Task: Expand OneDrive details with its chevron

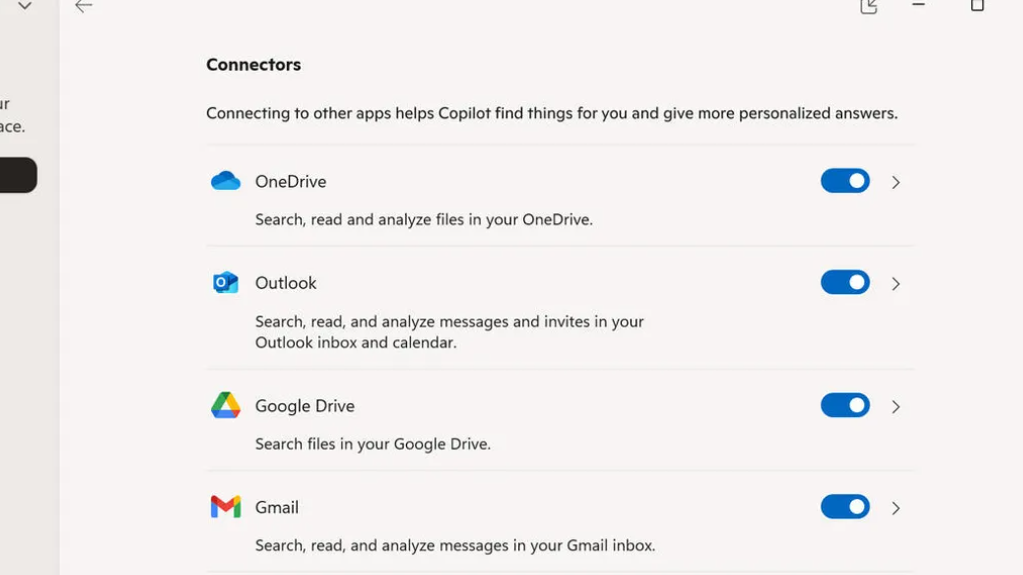Action: click(x=896, y=182)
